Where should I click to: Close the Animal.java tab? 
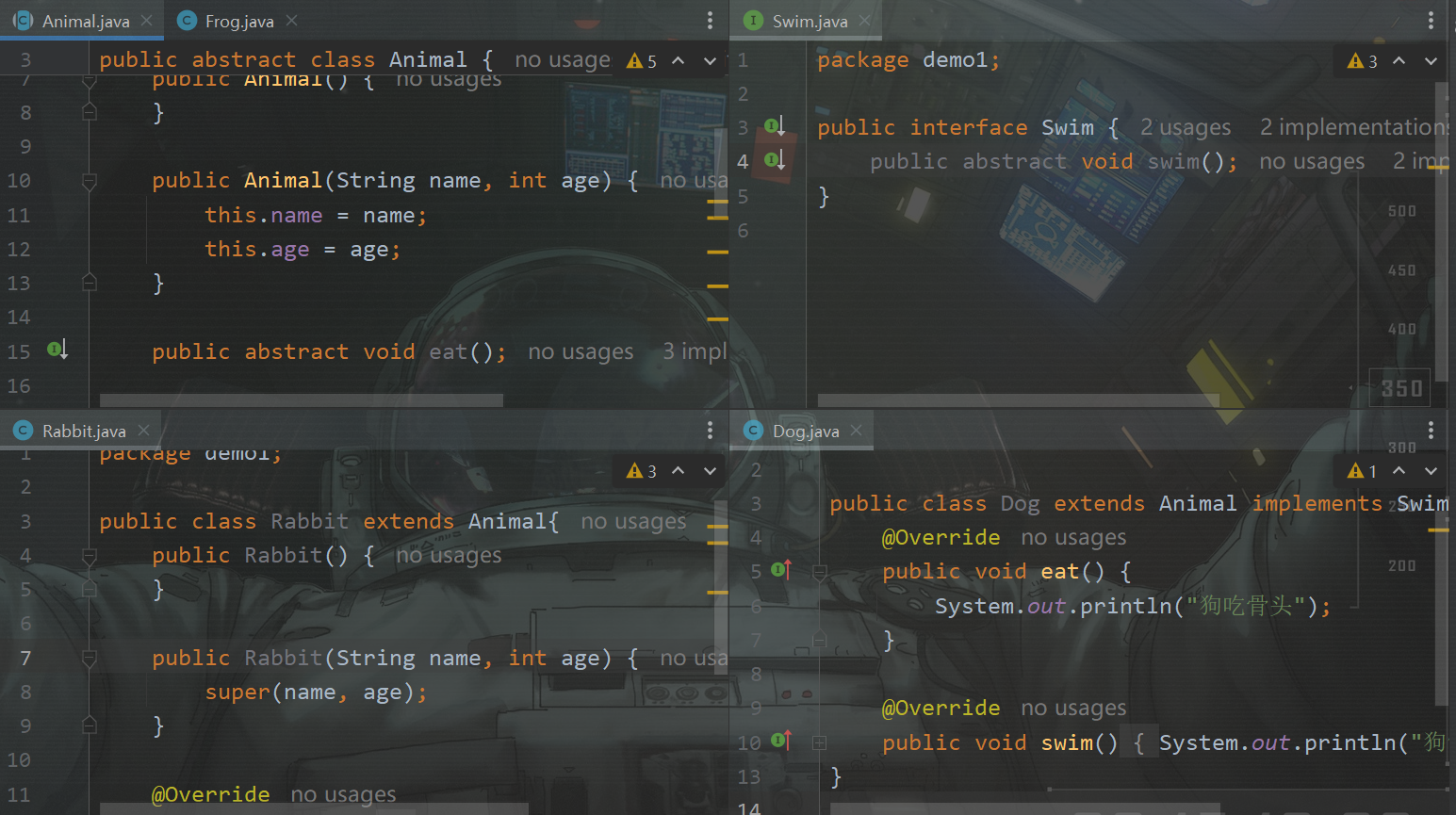(x=146, y=21)
